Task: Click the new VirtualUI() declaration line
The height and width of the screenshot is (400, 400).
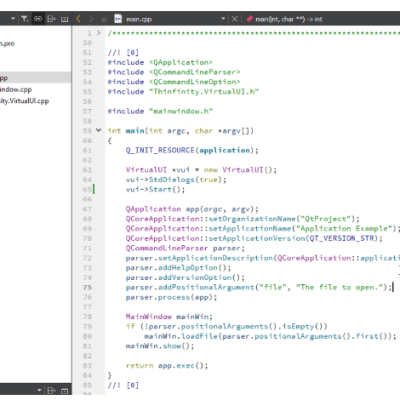Action: (x=201, y=170)
